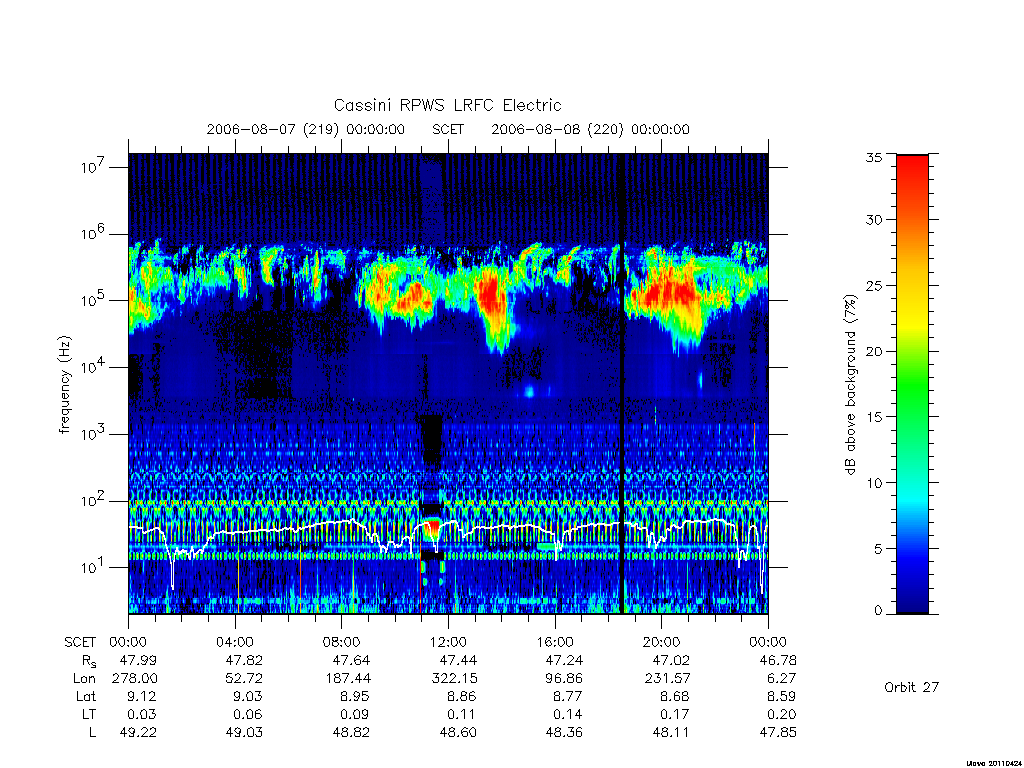
Task: Click the 10^6 frequency axis label
Action: (x=93, y=232)
